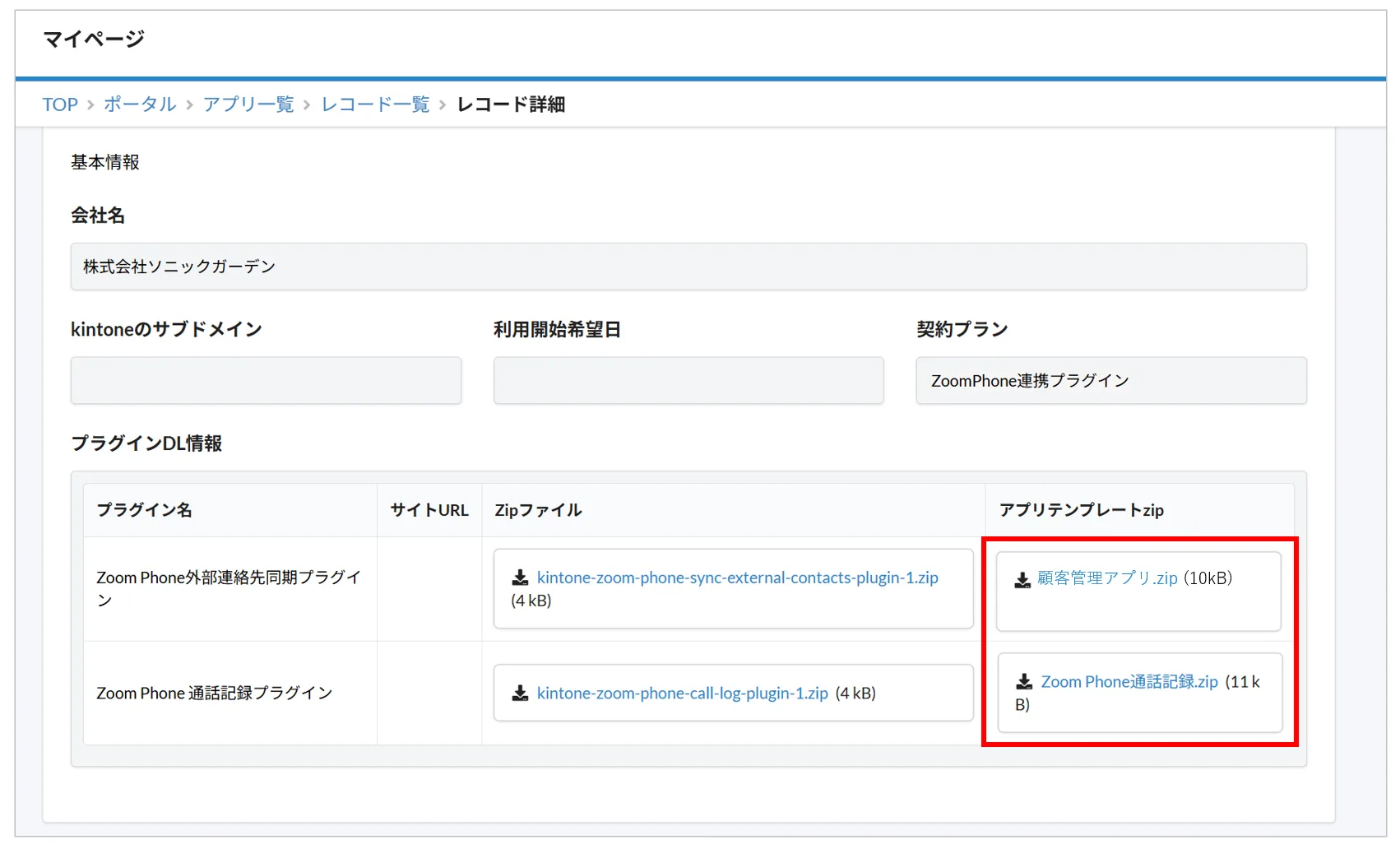Click the 会社名 field label

pos(98,216)
